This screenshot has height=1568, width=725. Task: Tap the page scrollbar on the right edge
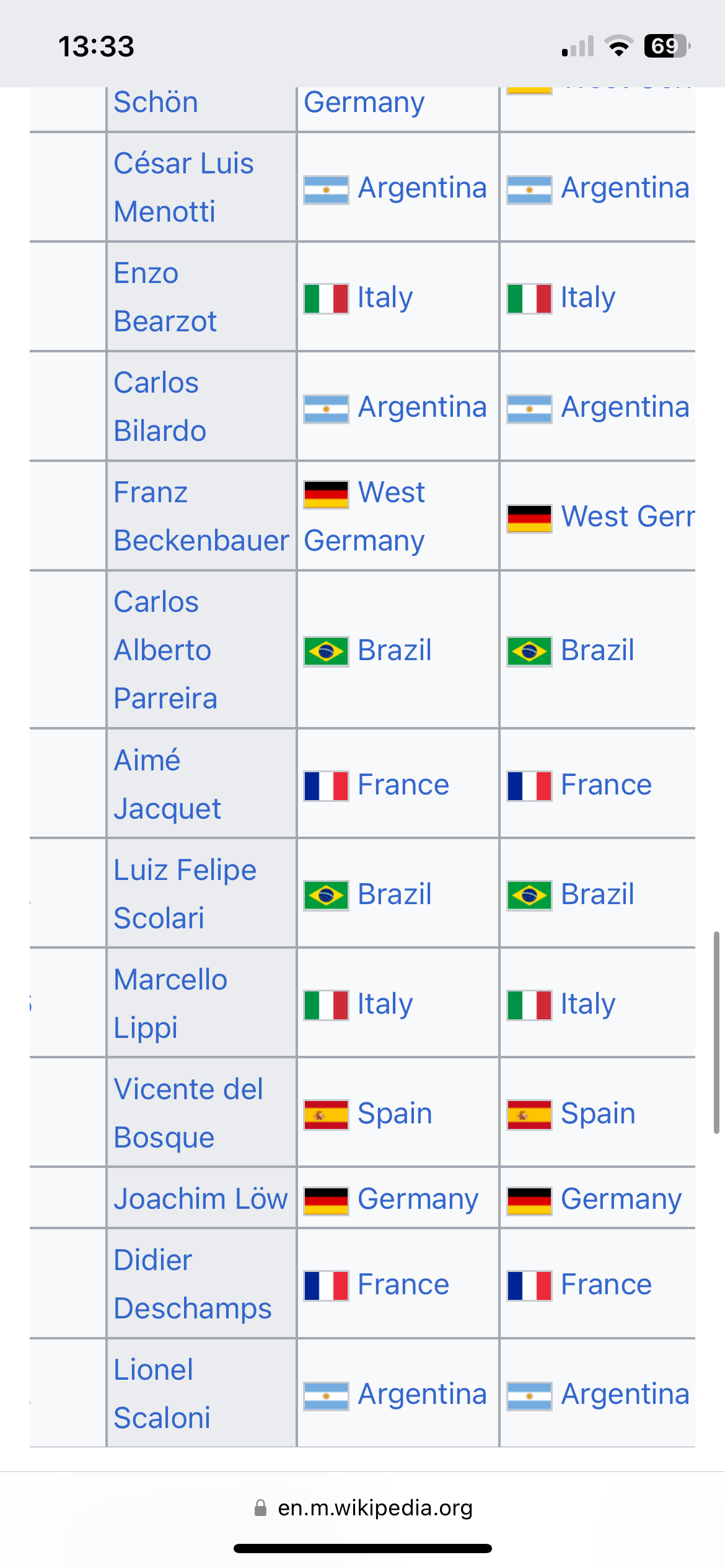coord(716,1032)
